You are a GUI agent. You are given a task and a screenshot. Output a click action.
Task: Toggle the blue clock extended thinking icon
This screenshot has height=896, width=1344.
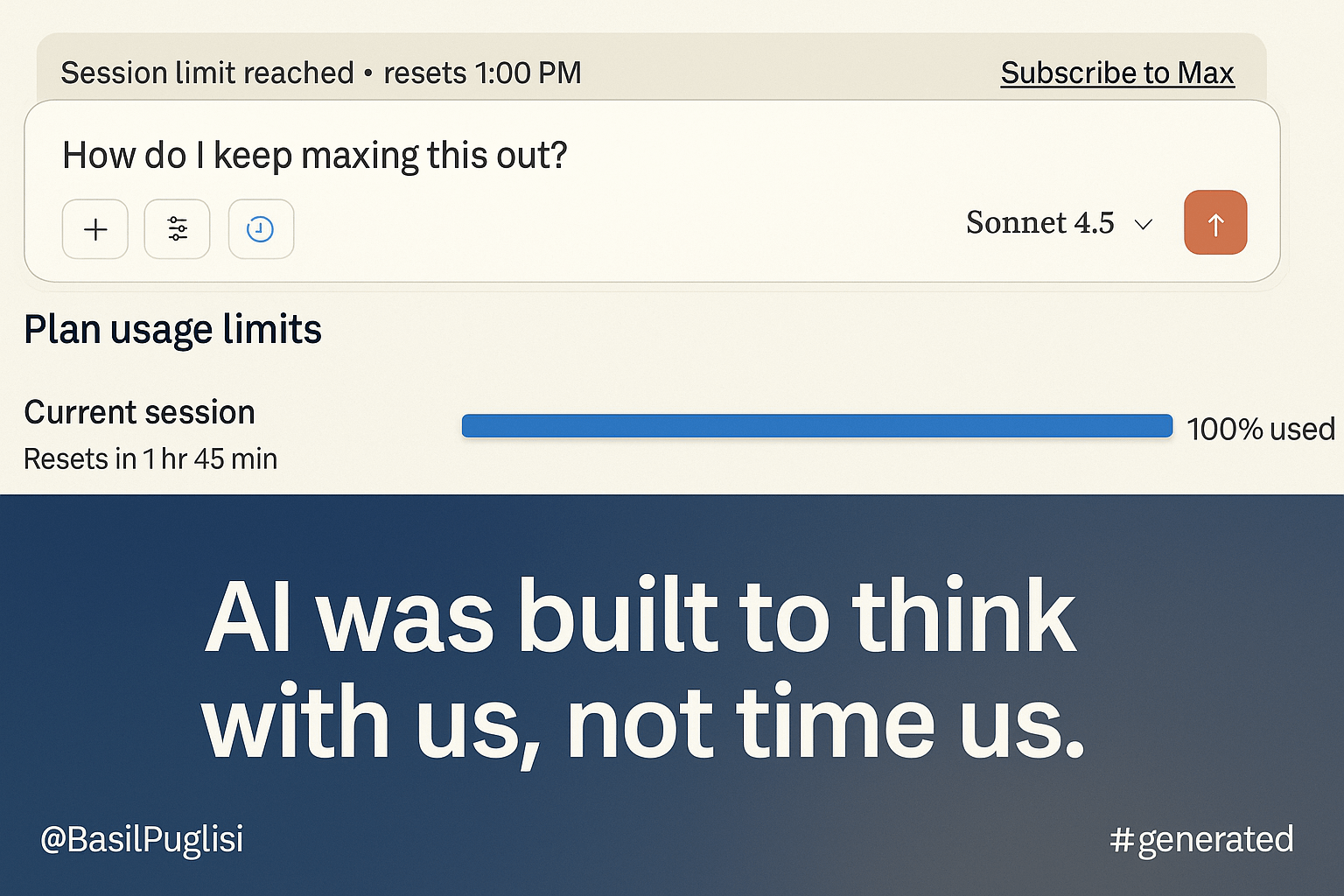click(x=261, y=229)
